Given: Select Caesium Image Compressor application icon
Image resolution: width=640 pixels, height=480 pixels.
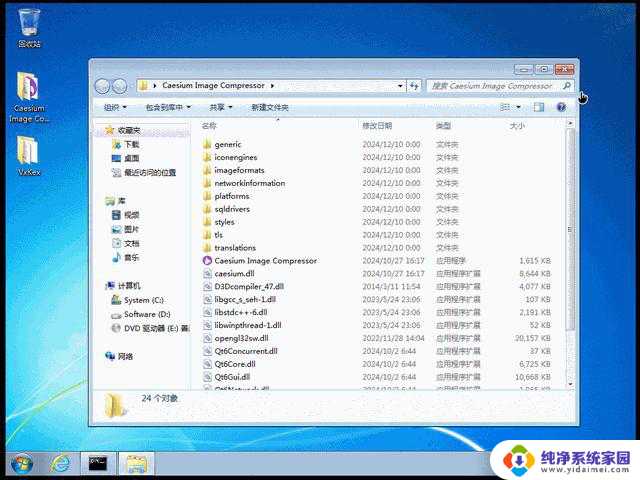Looking at the screenshot, I should 207,260.
